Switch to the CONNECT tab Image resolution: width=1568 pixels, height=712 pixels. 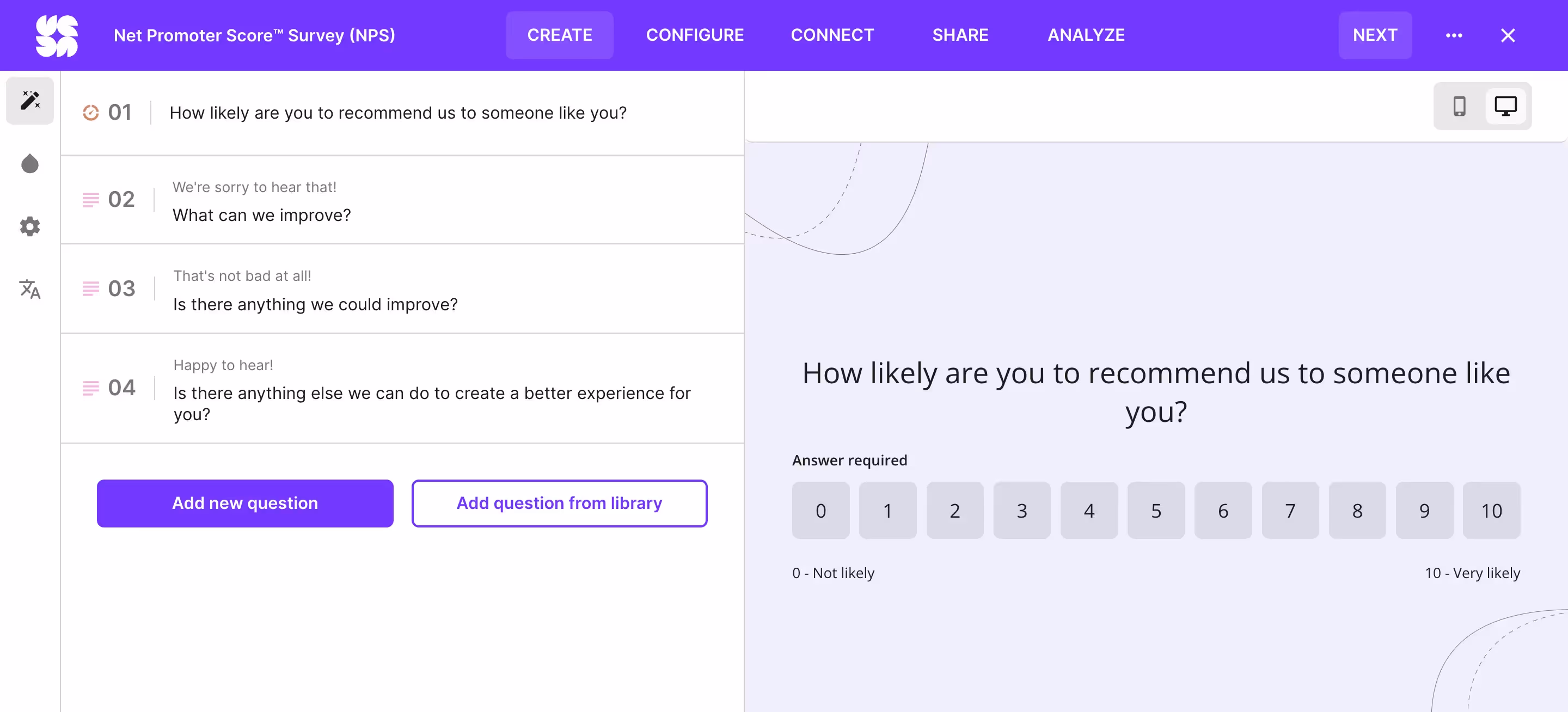click(x=831, y=35)
